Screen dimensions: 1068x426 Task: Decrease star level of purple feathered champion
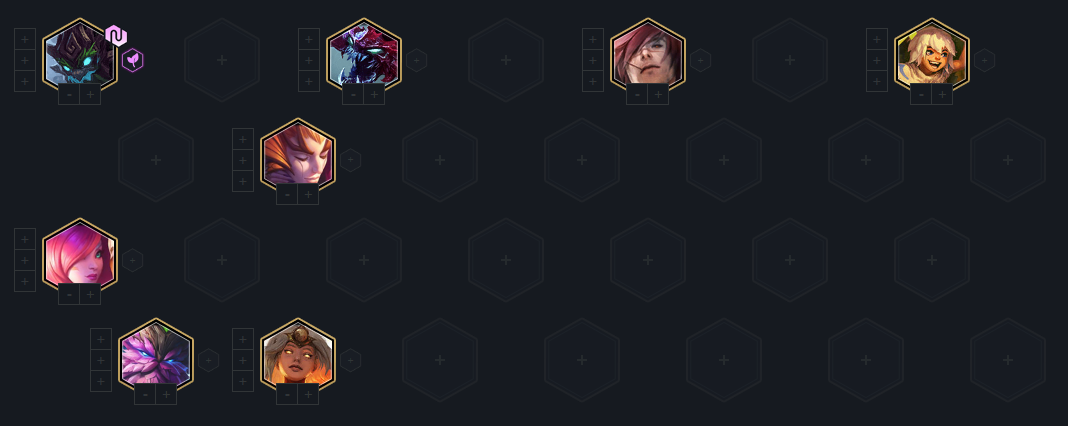pos(145,395)
